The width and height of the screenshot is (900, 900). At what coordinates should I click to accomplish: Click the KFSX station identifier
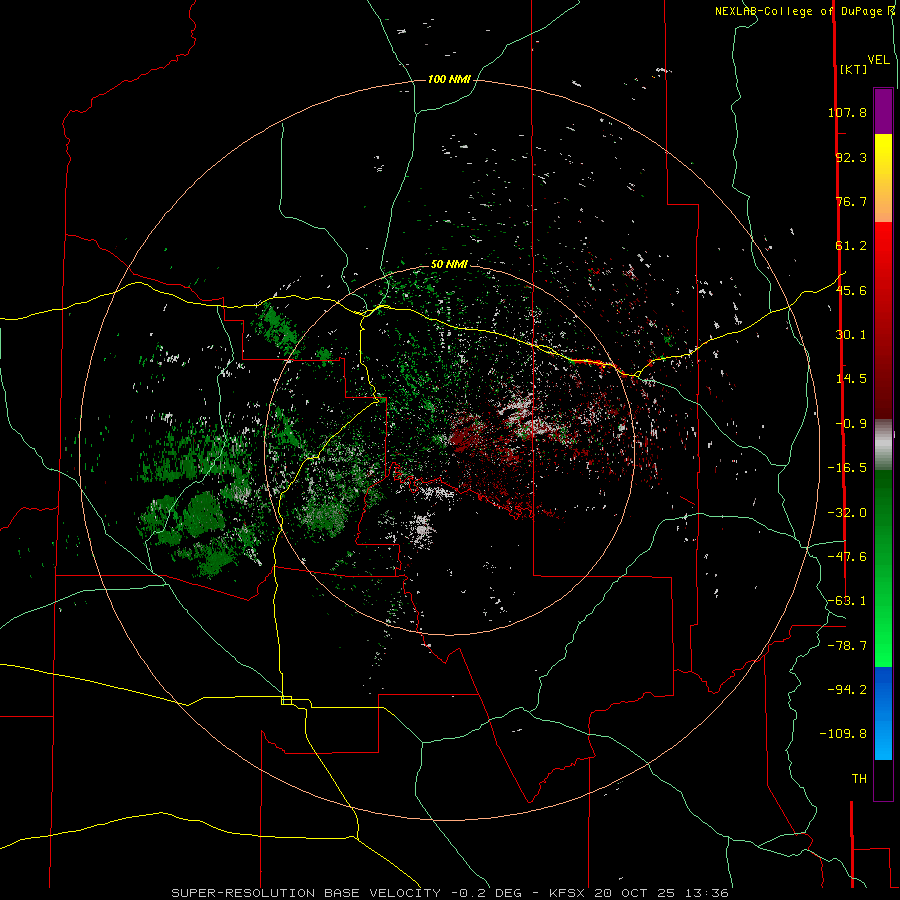point(568,893)
